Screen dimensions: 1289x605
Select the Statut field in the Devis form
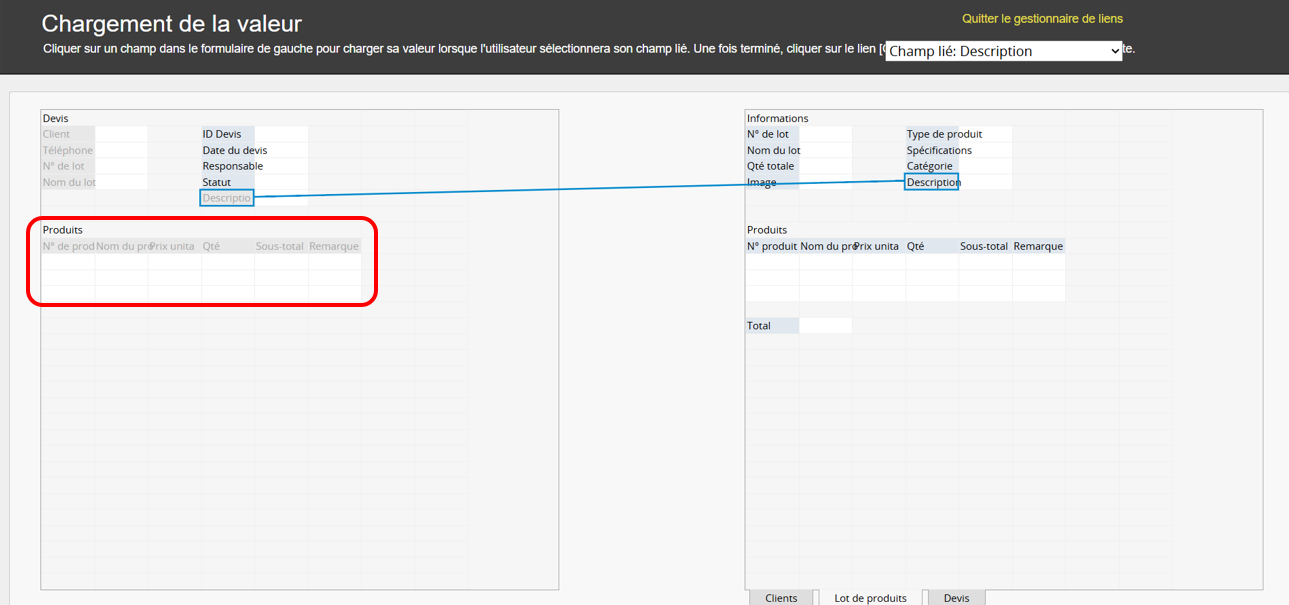tap(217, 182)
